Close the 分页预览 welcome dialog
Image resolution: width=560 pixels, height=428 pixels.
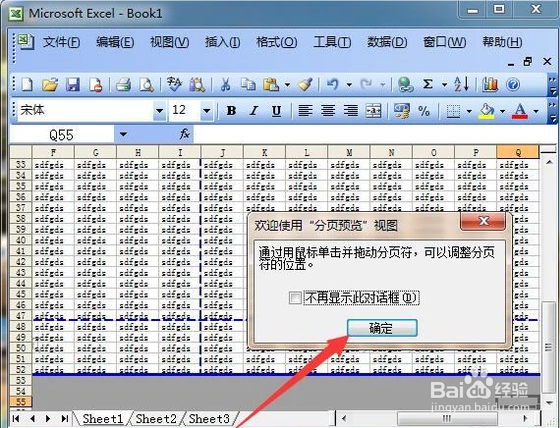click(483, 221)
